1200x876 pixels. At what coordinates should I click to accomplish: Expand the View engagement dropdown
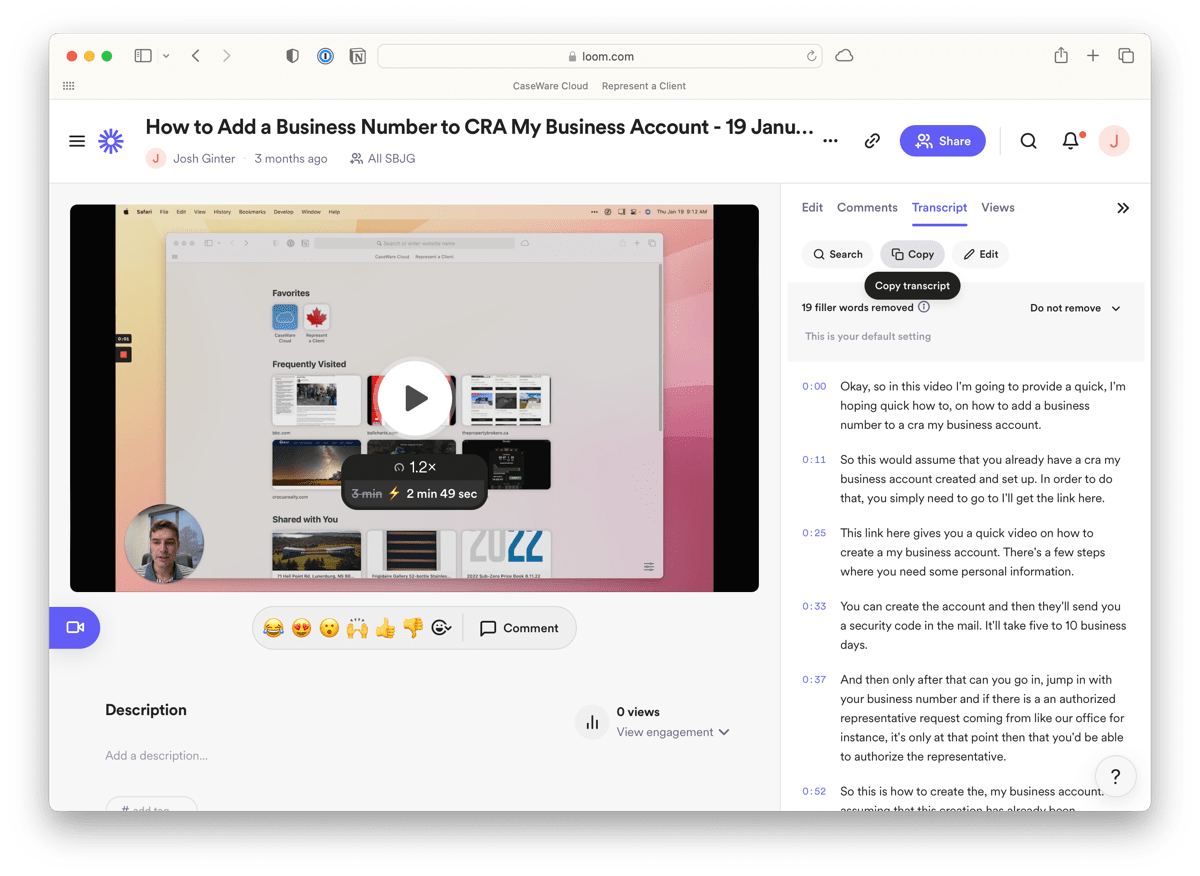coord(673,732)
